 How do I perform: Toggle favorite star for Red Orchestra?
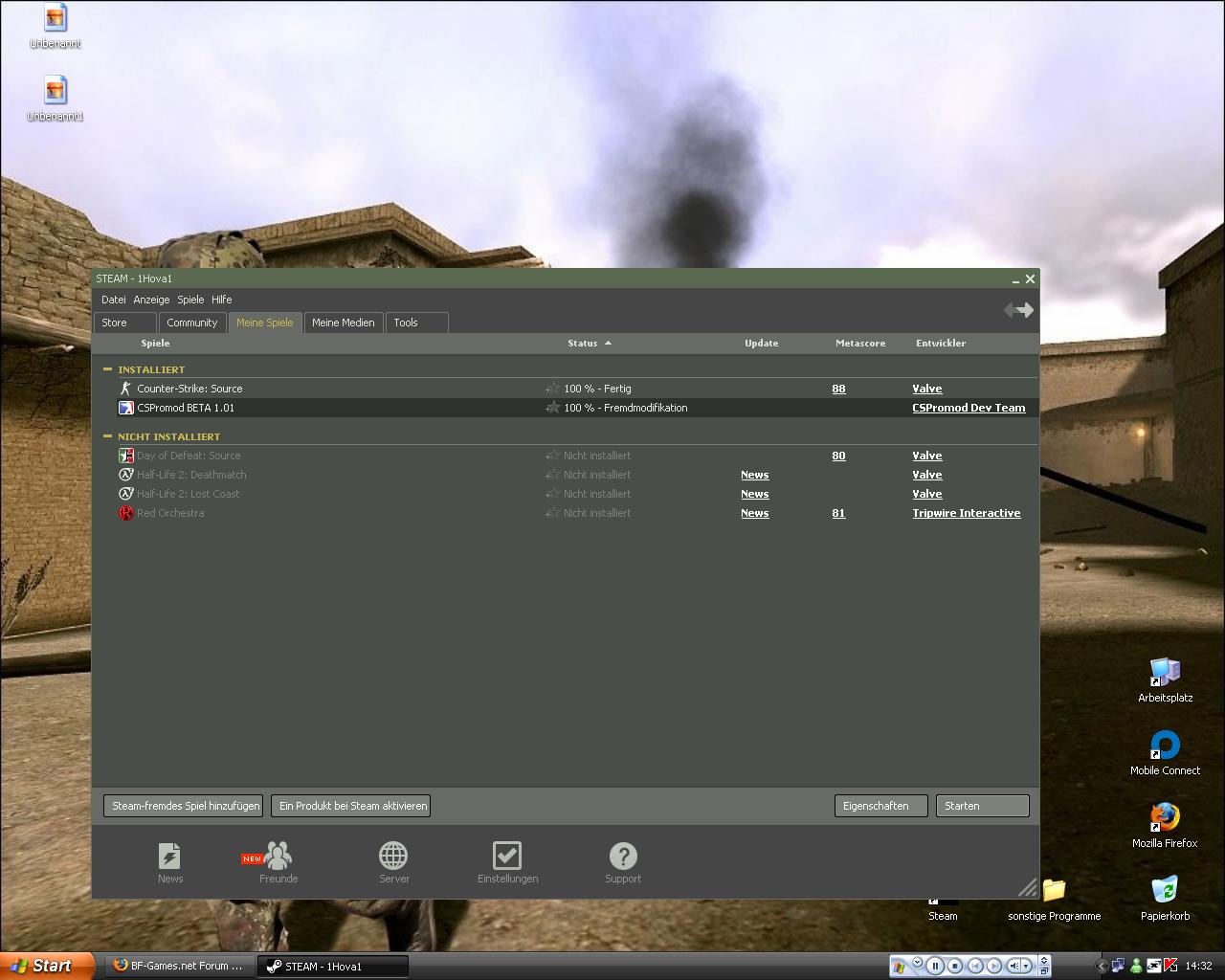[x=552, y=513]
